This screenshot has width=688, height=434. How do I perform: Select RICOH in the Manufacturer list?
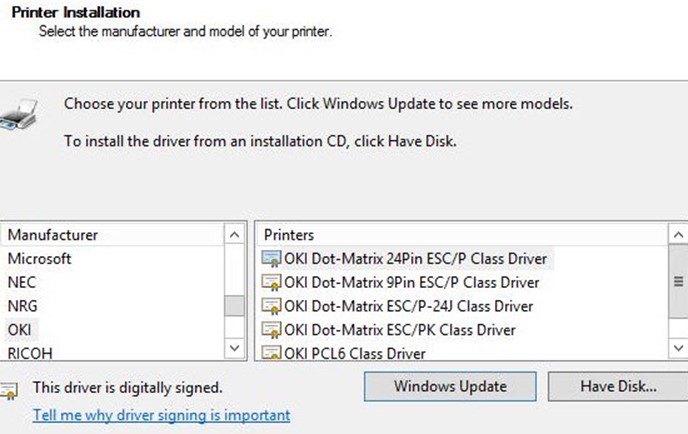tap(30, 353)
